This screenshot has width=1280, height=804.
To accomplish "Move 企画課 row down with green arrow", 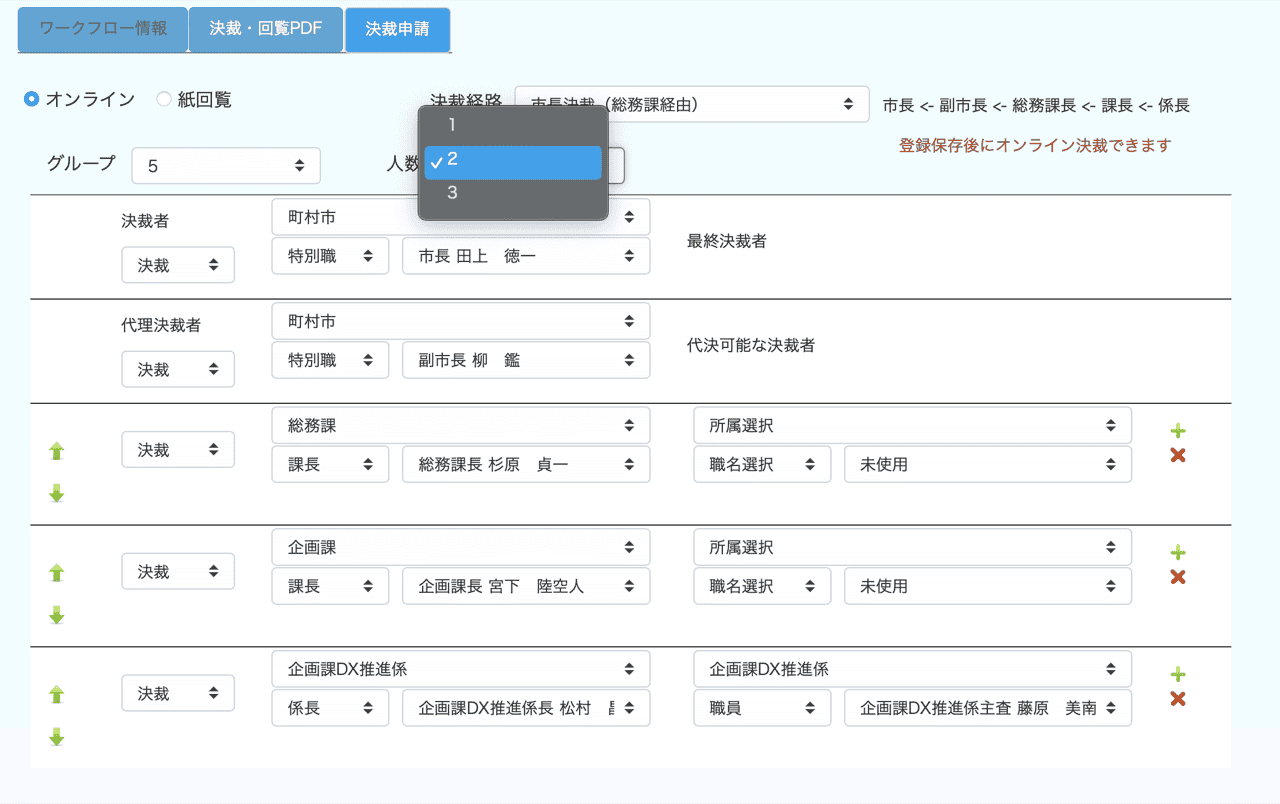I will pos(57,615).
